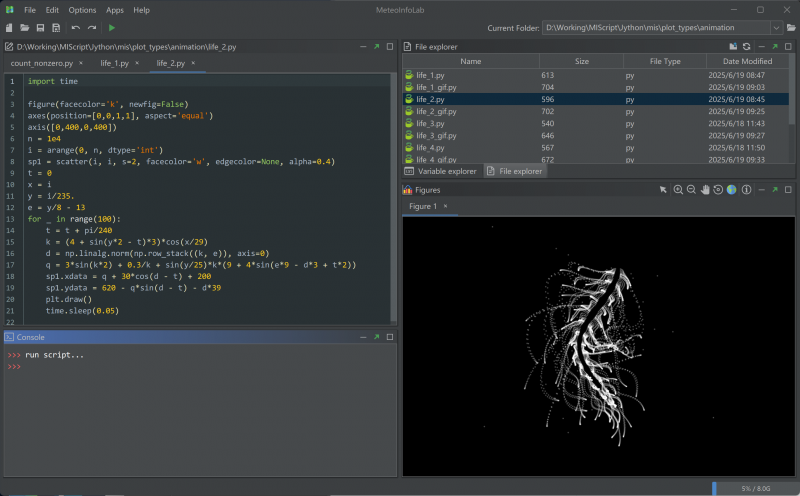Select the Pan hand tool in Figures
Image resolution: width=800 pixels, height=496 pixels.
[x=704, y=189]
